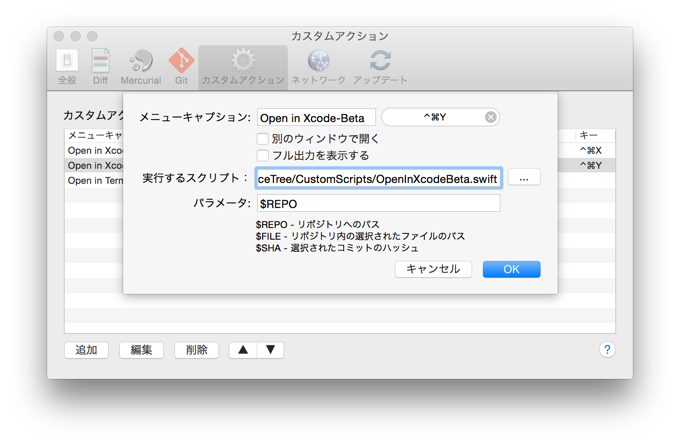Select the highlighted Open in Xco row with ^⌘Y
Screen dimensions: 680x446
click(x=340, y=165)
